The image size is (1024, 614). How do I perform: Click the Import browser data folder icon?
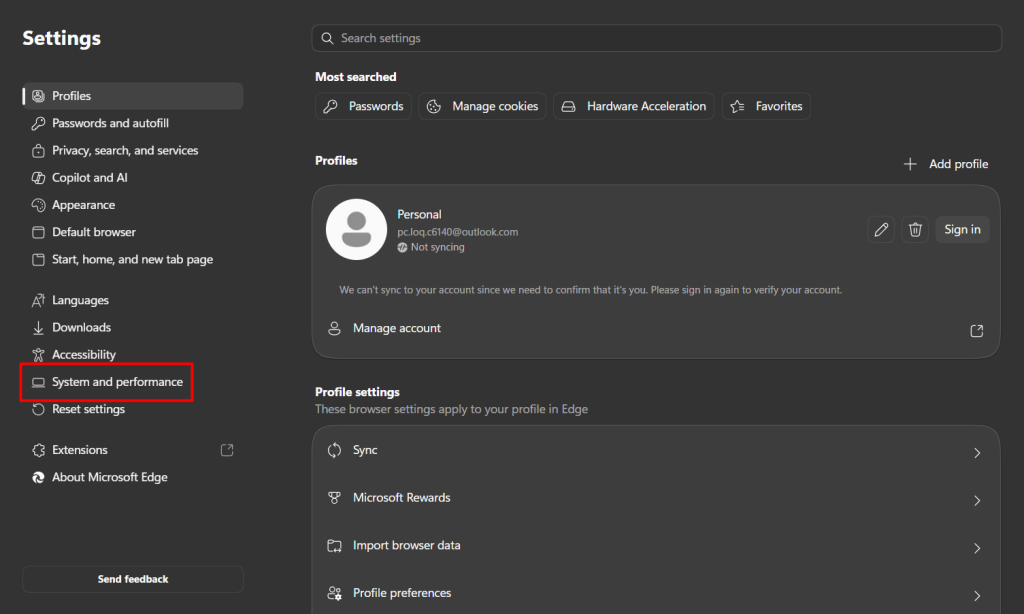pyautogui.click(x=334, y=545)
